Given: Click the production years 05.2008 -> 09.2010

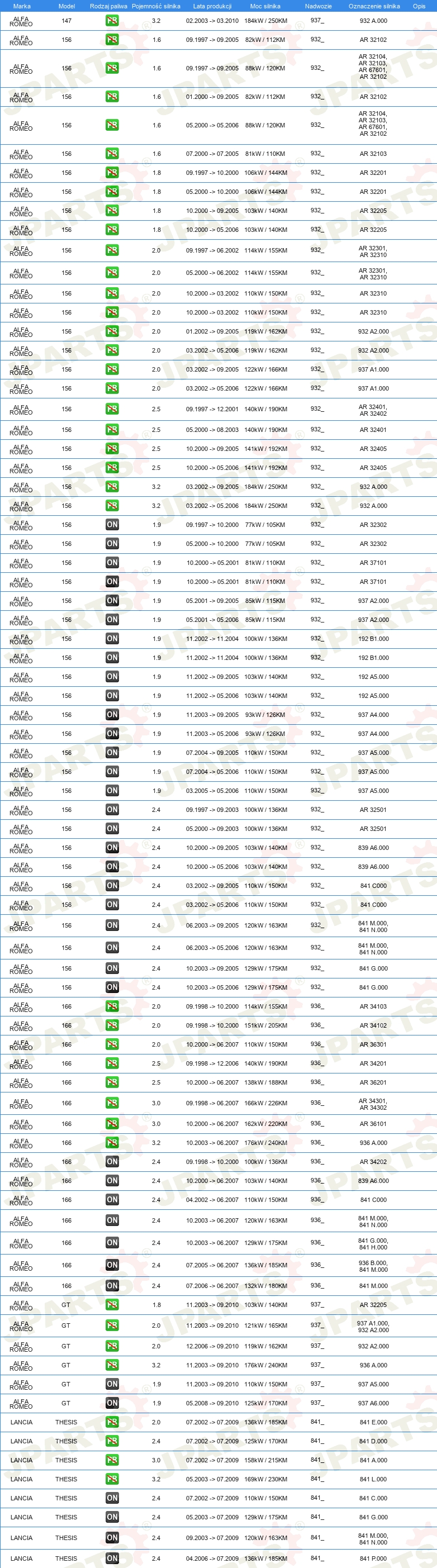Looking at the screenshot, I should click(212, 1403).
